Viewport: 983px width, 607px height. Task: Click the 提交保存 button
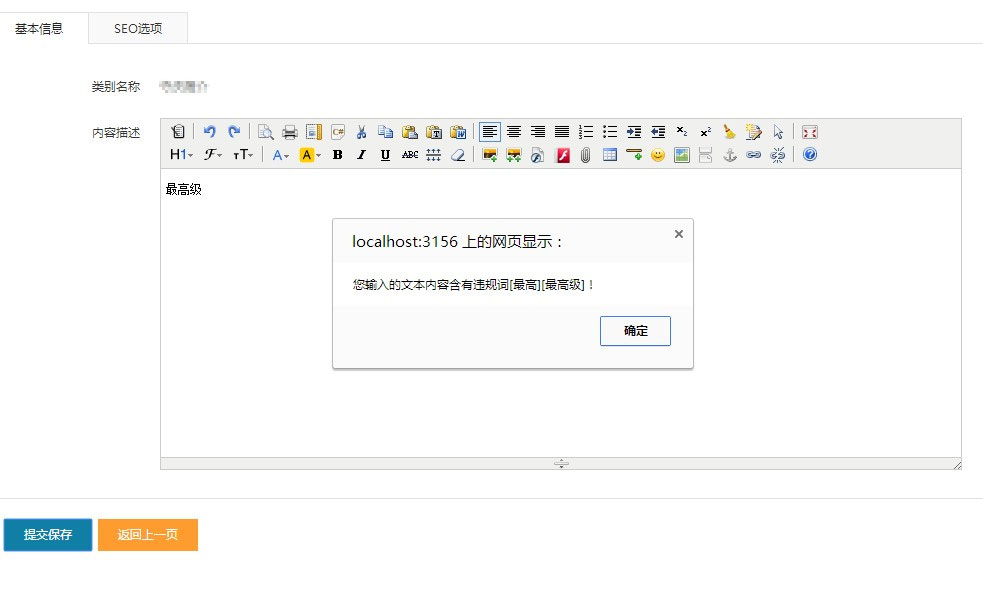[x=48, y=535]
